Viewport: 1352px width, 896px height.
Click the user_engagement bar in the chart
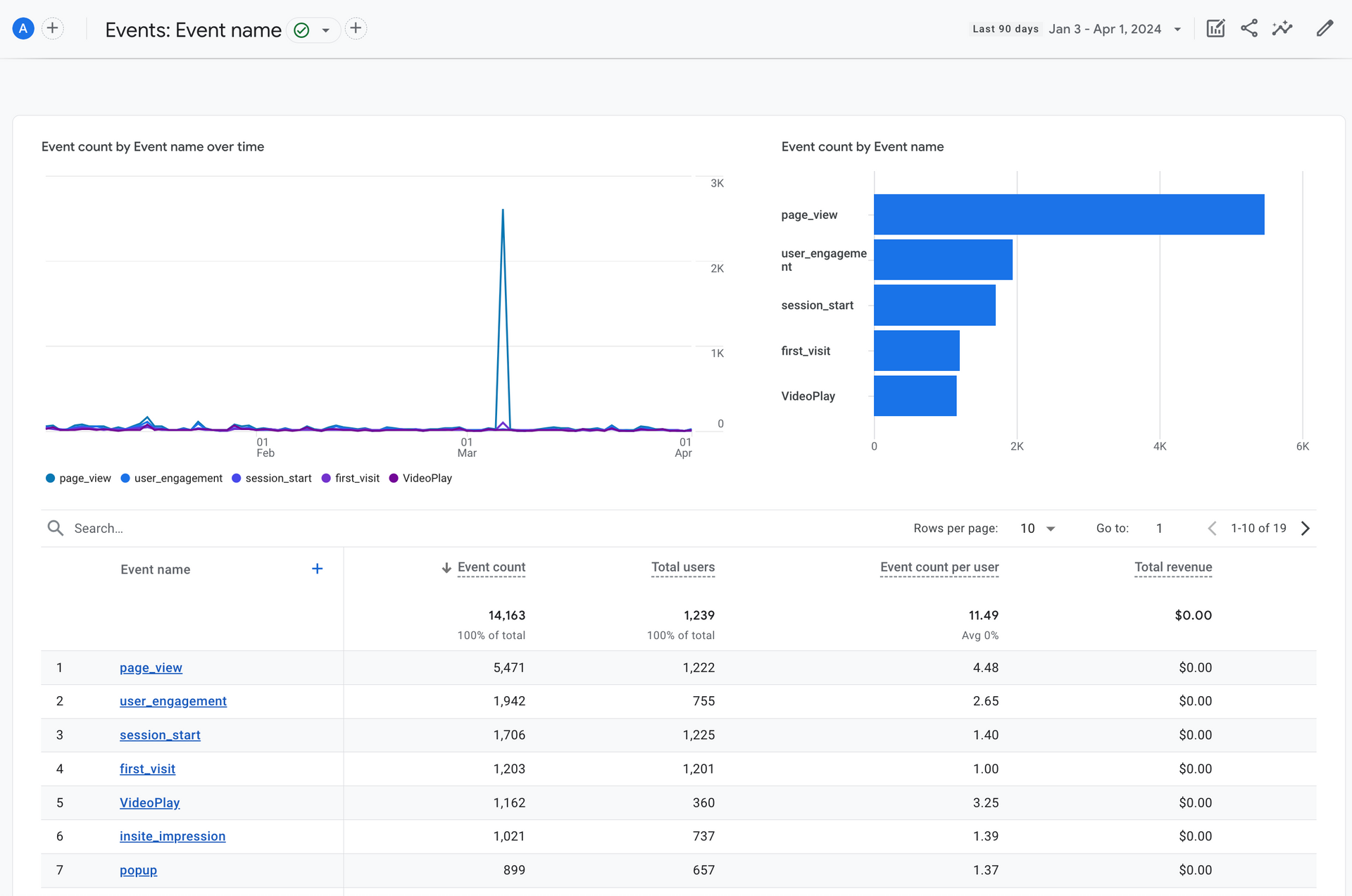point(942,260)
